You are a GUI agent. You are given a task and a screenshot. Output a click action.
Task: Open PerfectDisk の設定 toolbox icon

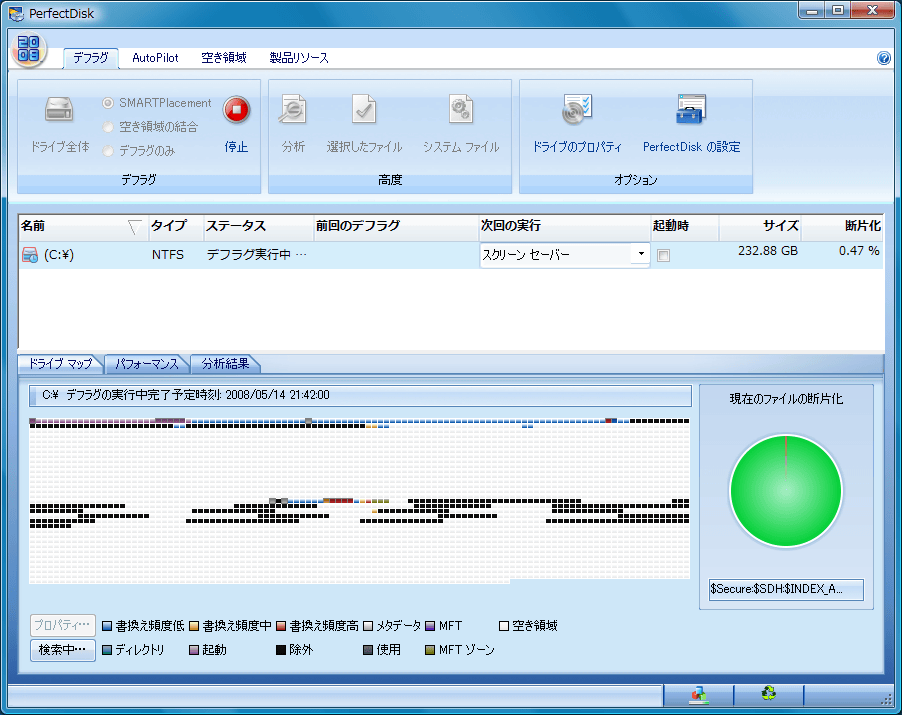691,109
